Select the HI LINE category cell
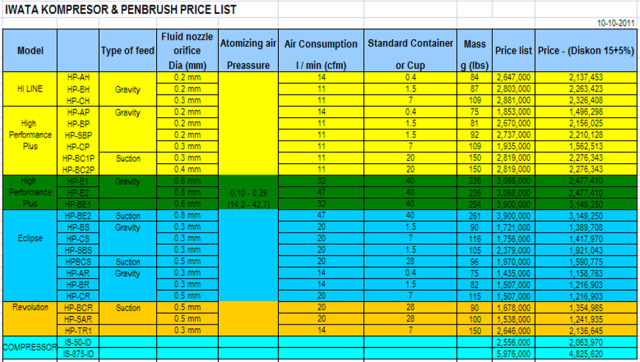Viewport: 640px width, 362px height. click(x=30, y=89)
